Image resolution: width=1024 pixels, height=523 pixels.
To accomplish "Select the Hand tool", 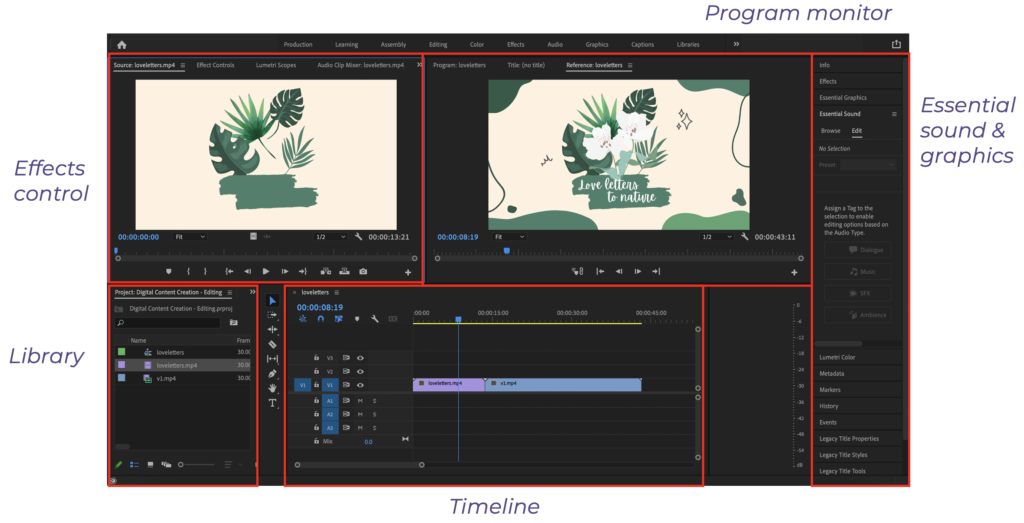I will pos(273,388).
